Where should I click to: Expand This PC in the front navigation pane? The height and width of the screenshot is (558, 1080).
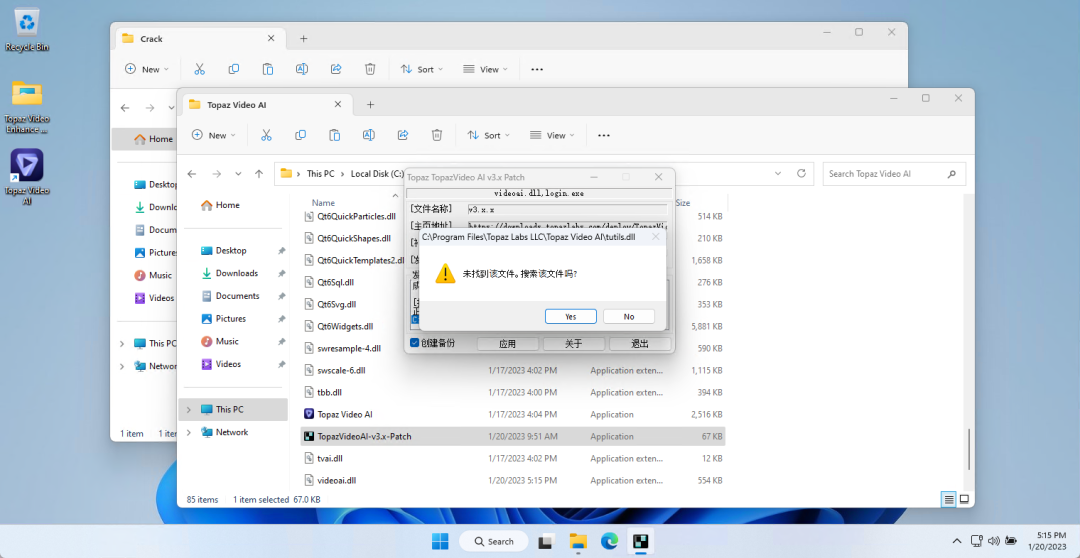tap(189, 409)
